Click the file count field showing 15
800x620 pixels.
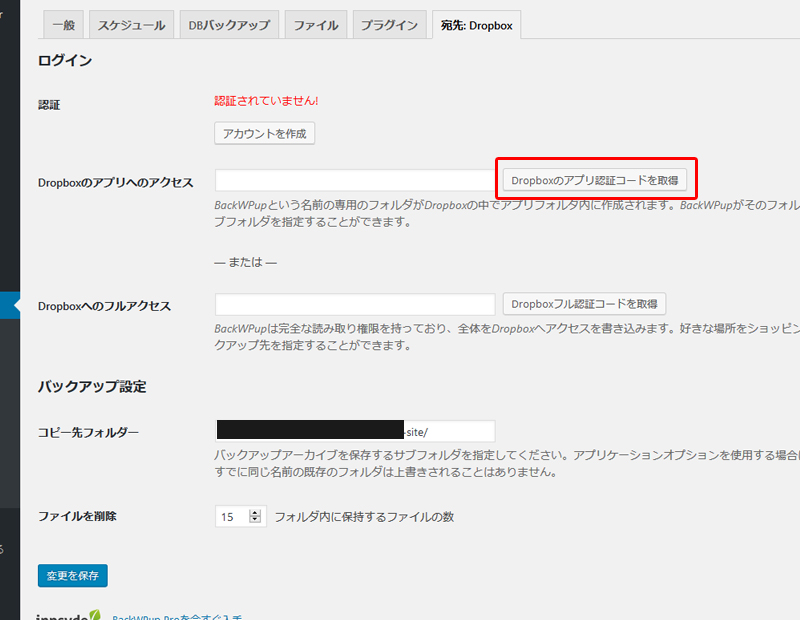tap(240, 516)
